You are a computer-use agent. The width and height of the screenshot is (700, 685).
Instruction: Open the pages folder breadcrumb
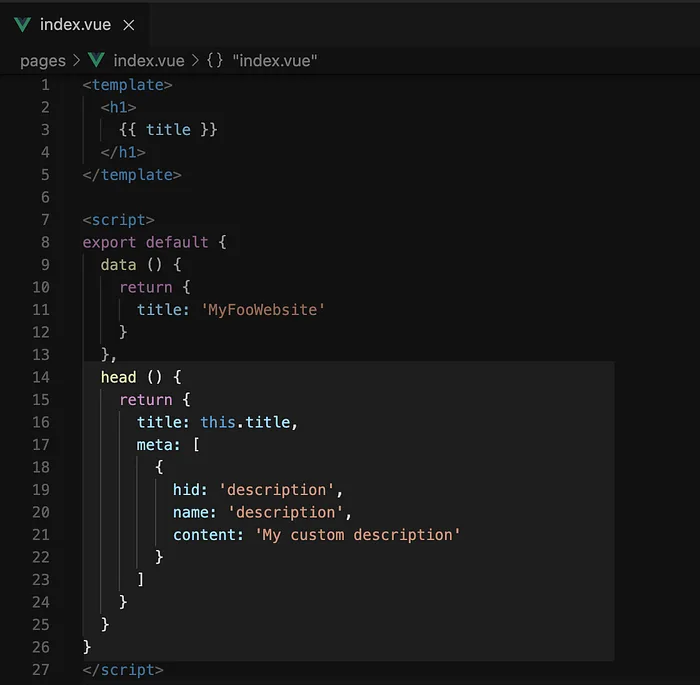tap(43, 61)
